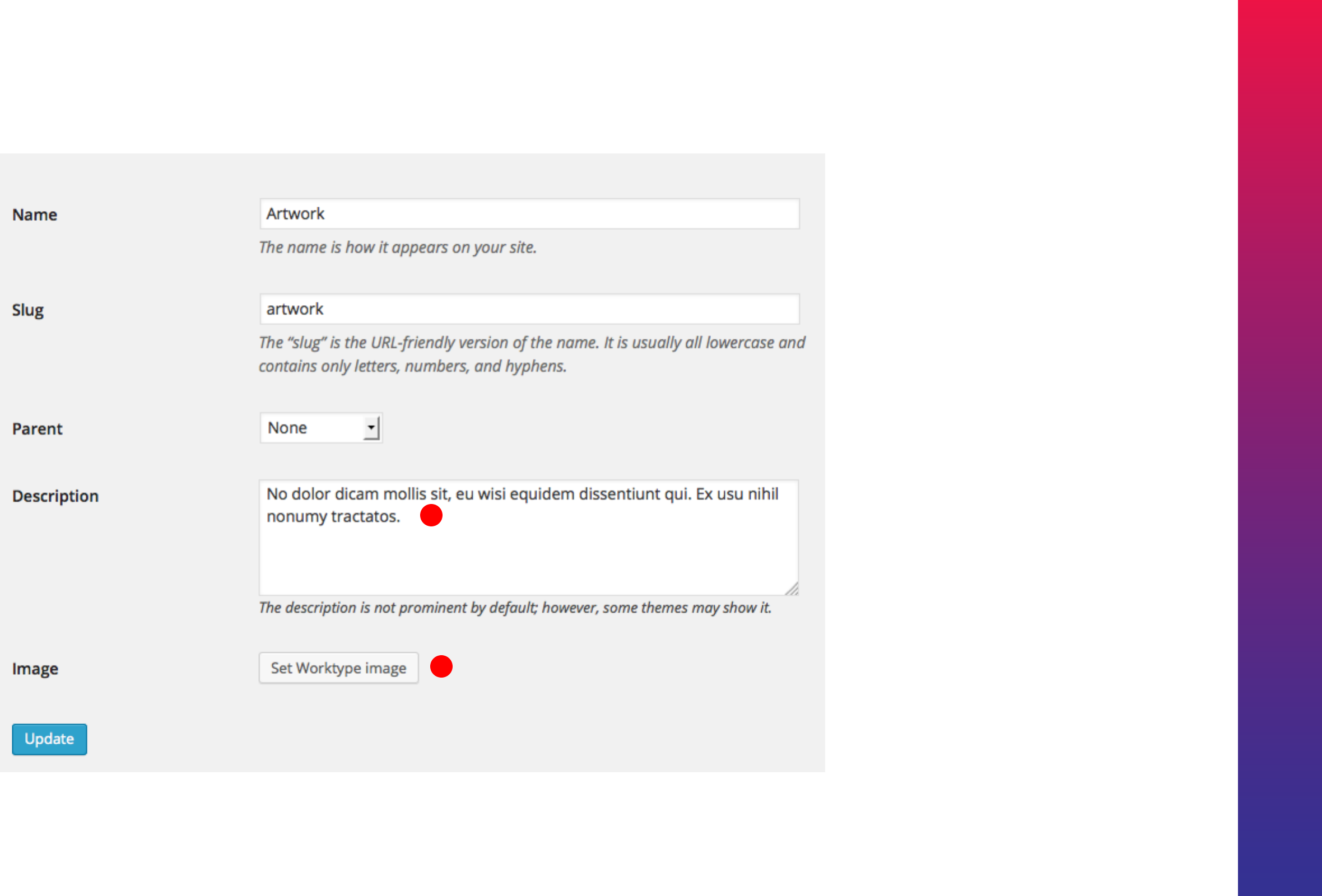Click the help text below the Description box
The width and height of the screenshot is (1322, 896).
pos(515,608)
